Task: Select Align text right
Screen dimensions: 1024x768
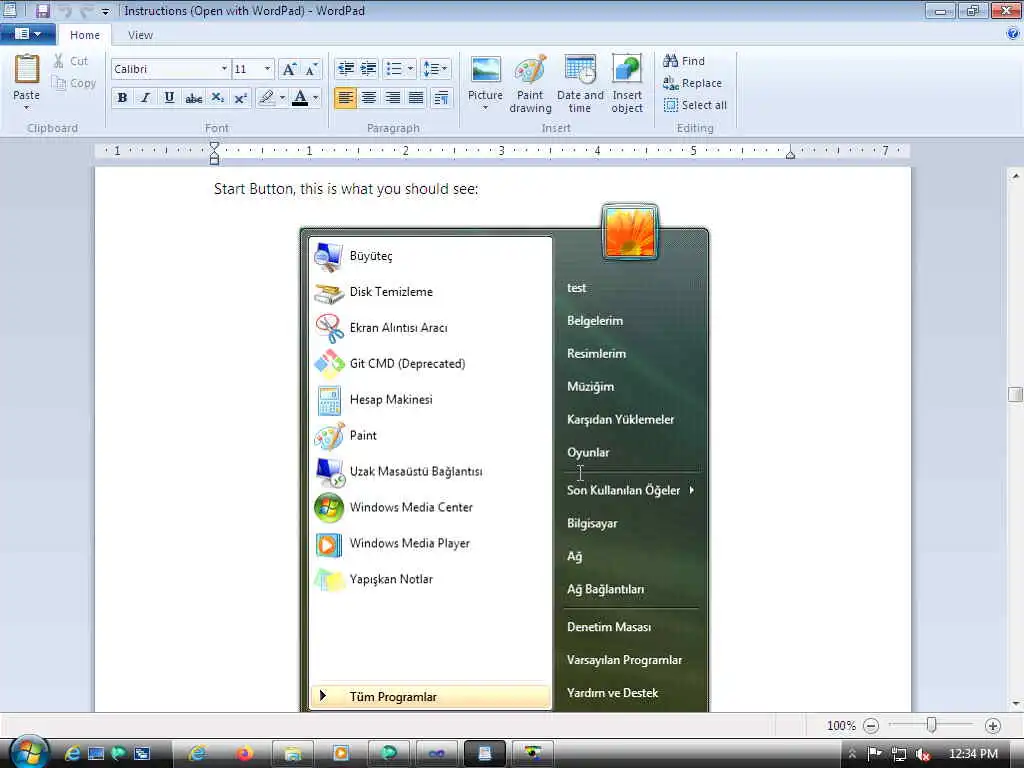Action: click(x=392, y=97)
